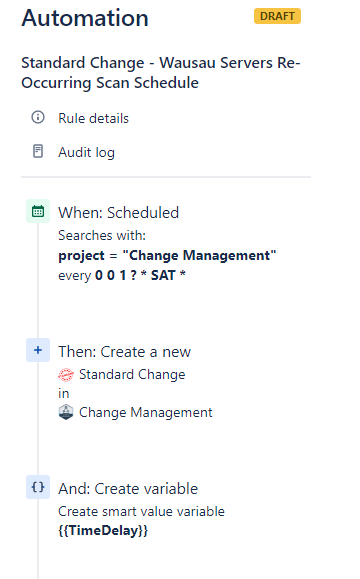360x579 pixels.
Task: Select the curly braces Create variable icon
Action: pyautogui.click(x=38, y=487)
